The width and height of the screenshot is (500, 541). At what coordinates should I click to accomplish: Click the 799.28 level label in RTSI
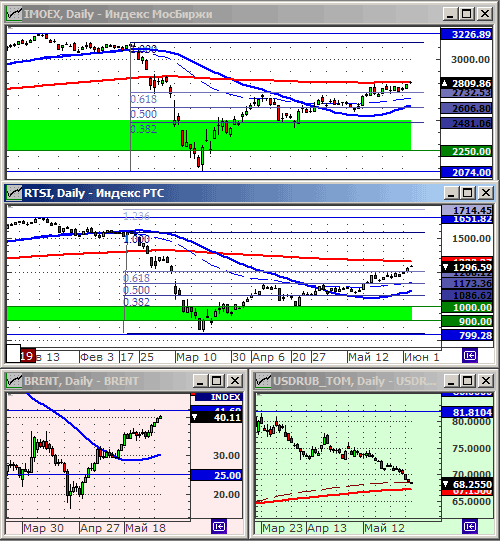pyautogui.click(x=468, y=335)
